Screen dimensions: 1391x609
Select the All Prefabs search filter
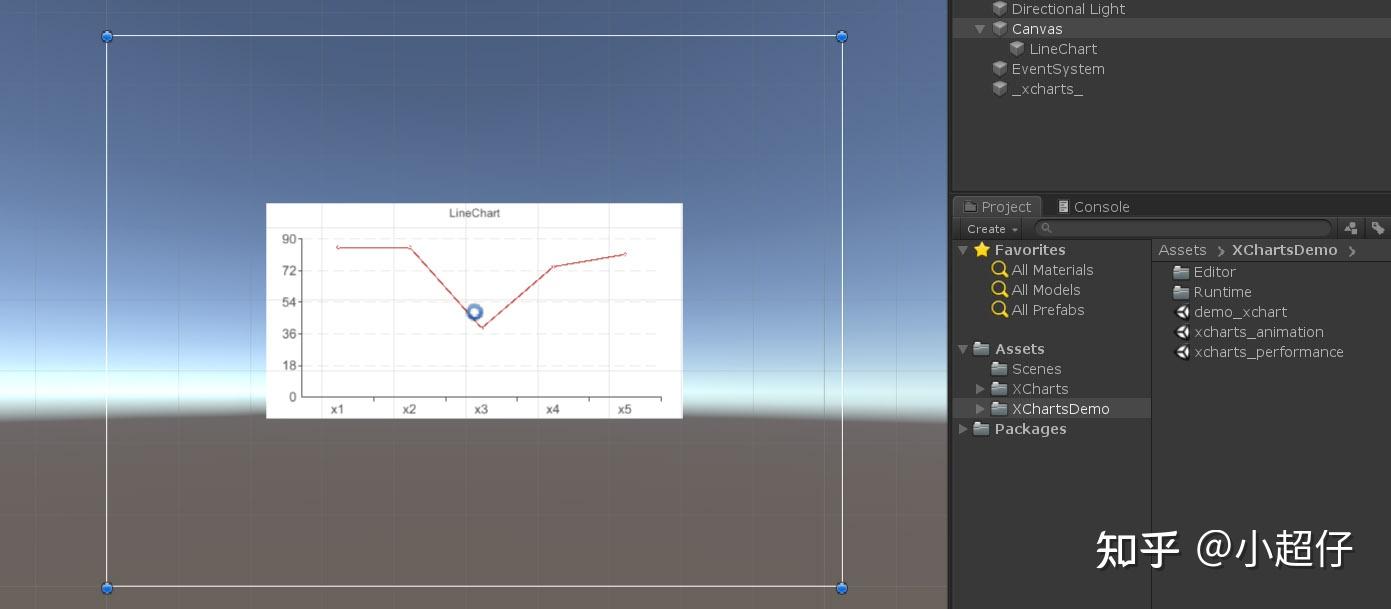(x=1048, y=310)
